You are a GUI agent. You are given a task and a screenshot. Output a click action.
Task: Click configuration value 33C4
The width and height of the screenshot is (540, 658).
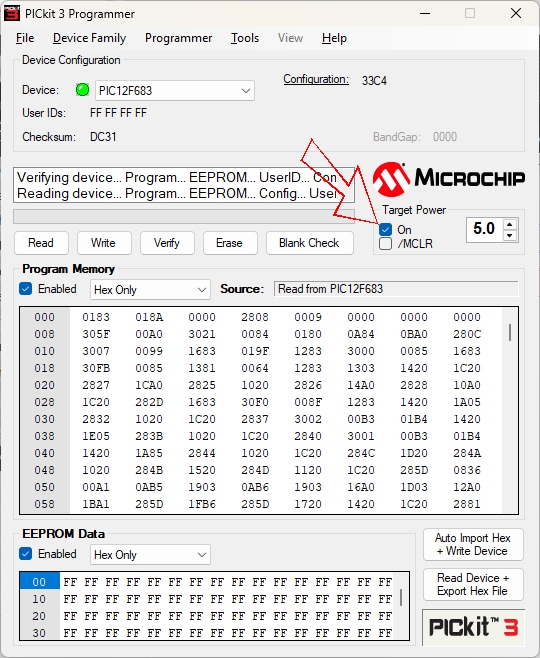[374, 81]
